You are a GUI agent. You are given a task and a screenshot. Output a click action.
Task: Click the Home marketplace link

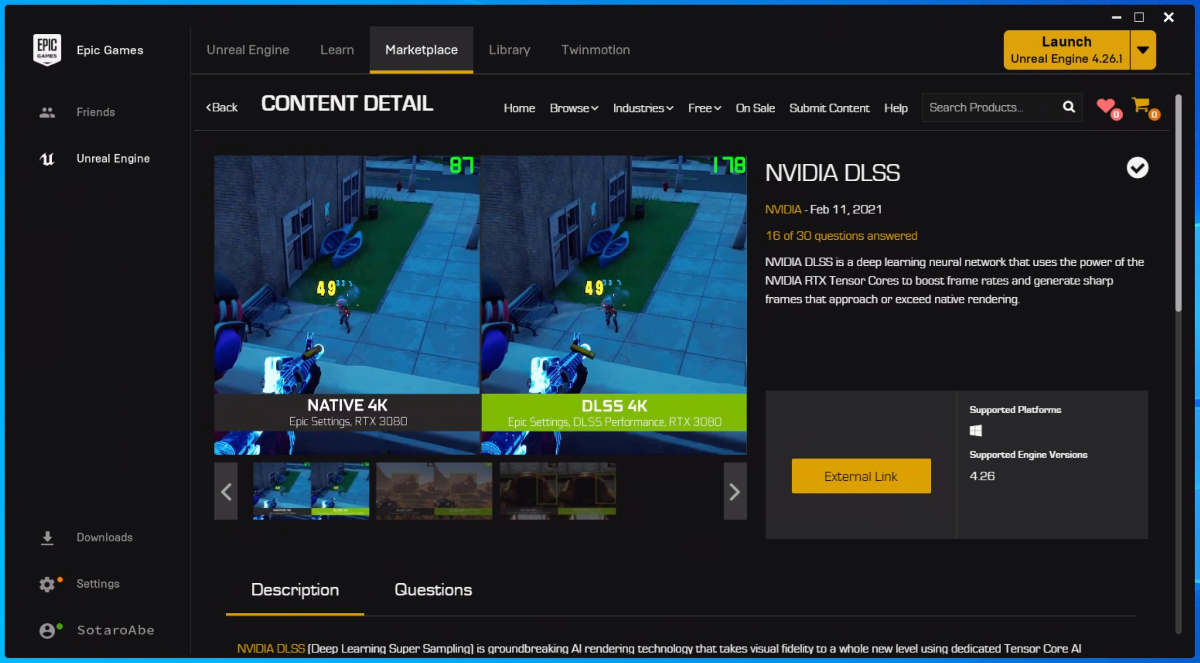(519, 108)
